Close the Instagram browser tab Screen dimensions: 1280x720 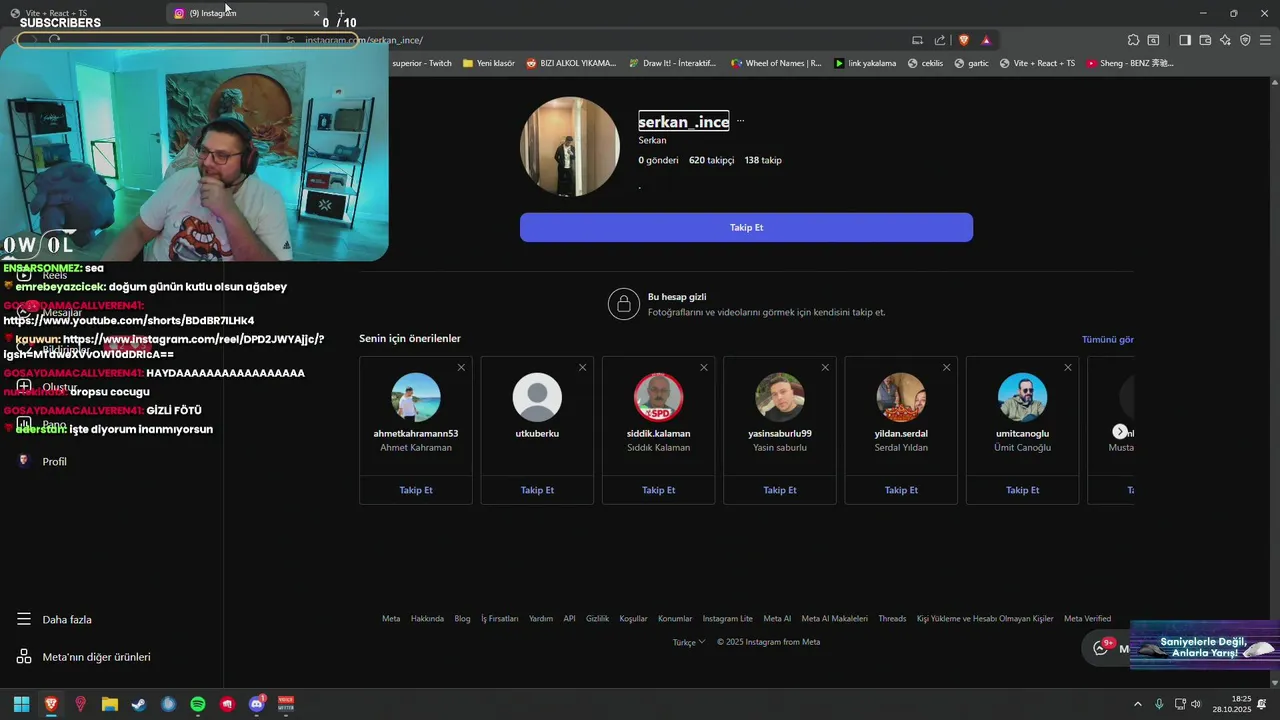tap(317, 13)
